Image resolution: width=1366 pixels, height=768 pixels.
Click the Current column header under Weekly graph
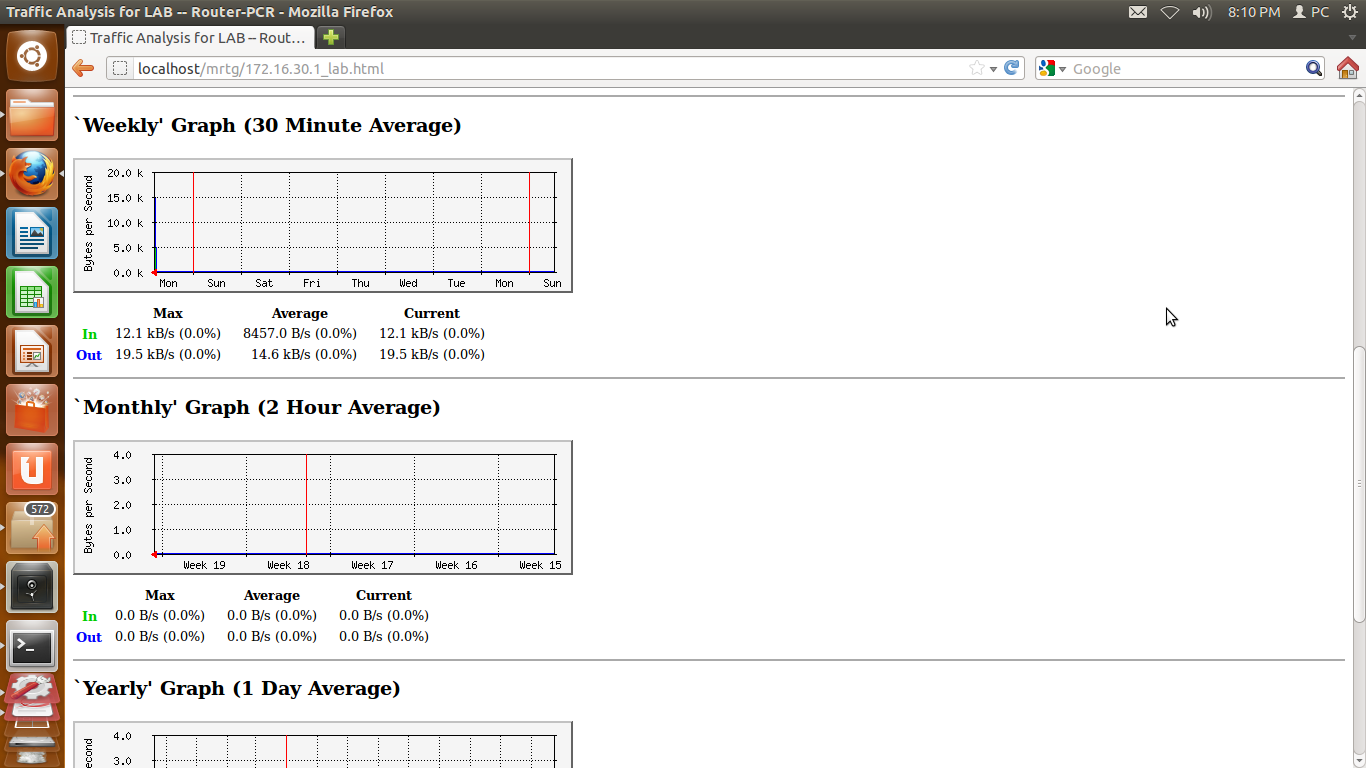pyautogui.click(x=432, y=313)
